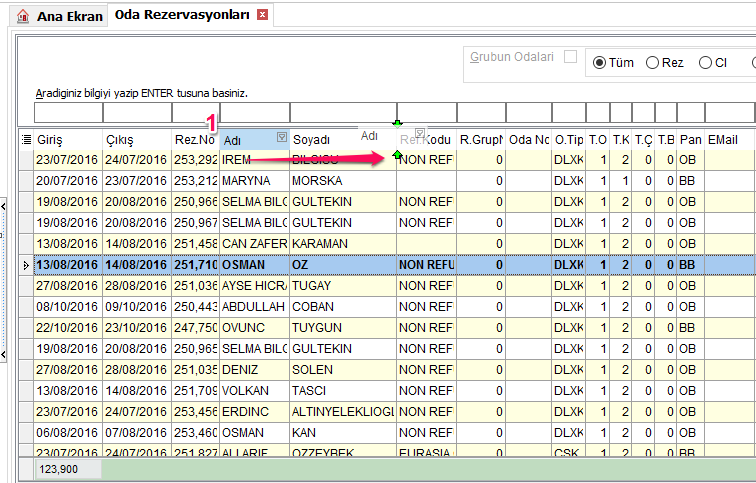Focus the Ref.Kodu search field
The image size is (756, 483).
tap(427, 113)
